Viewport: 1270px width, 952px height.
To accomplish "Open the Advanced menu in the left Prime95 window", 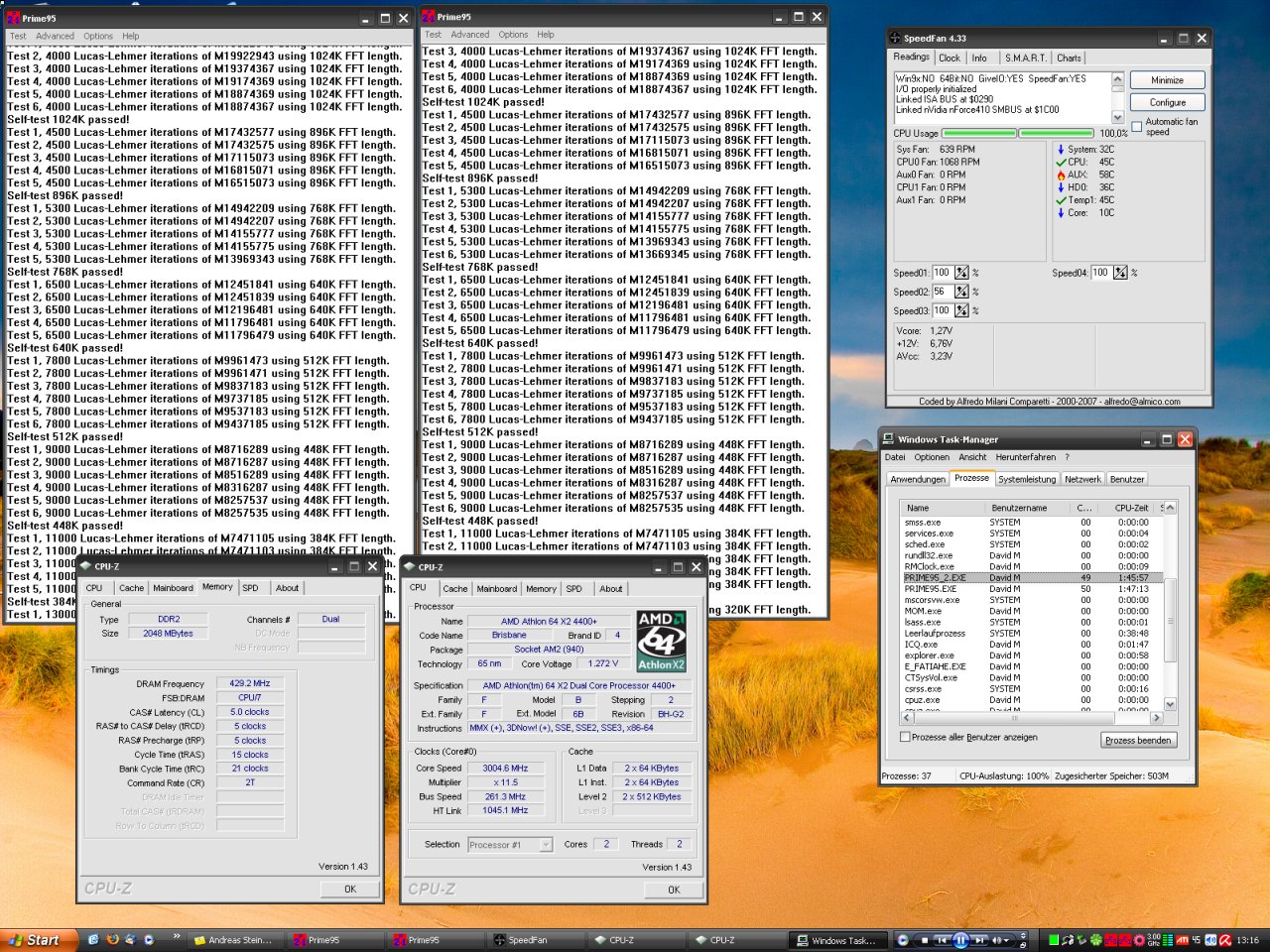I will (55, 36).
